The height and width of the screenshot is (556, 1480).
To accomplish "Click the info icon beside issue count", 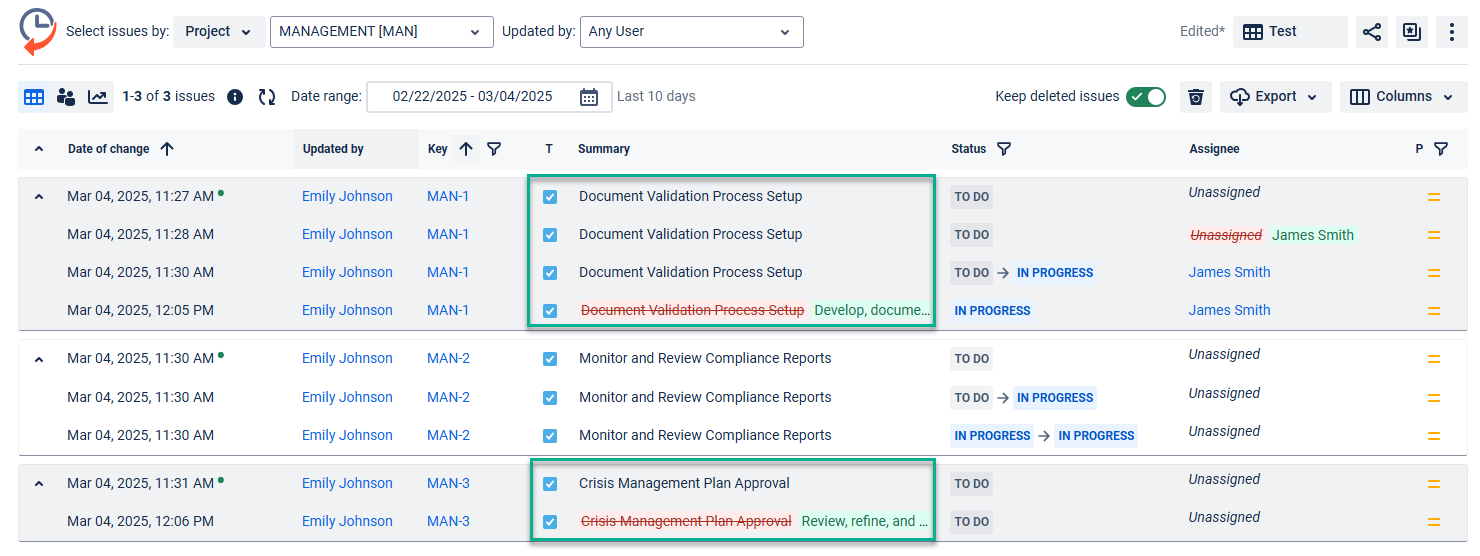I will [235, 97].
